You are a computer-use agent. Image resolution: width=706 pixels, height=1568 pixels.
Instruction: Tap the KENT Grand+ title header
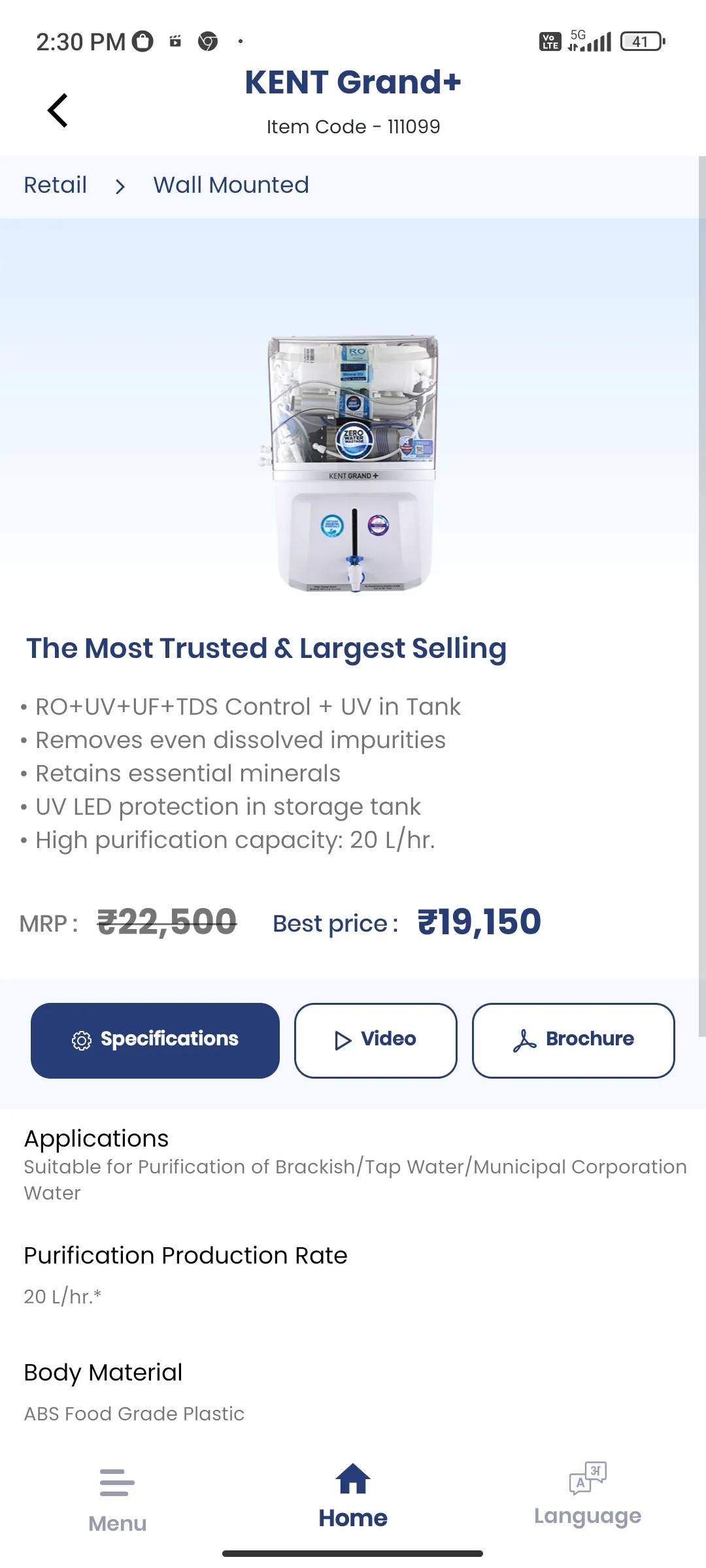[353, 82]
